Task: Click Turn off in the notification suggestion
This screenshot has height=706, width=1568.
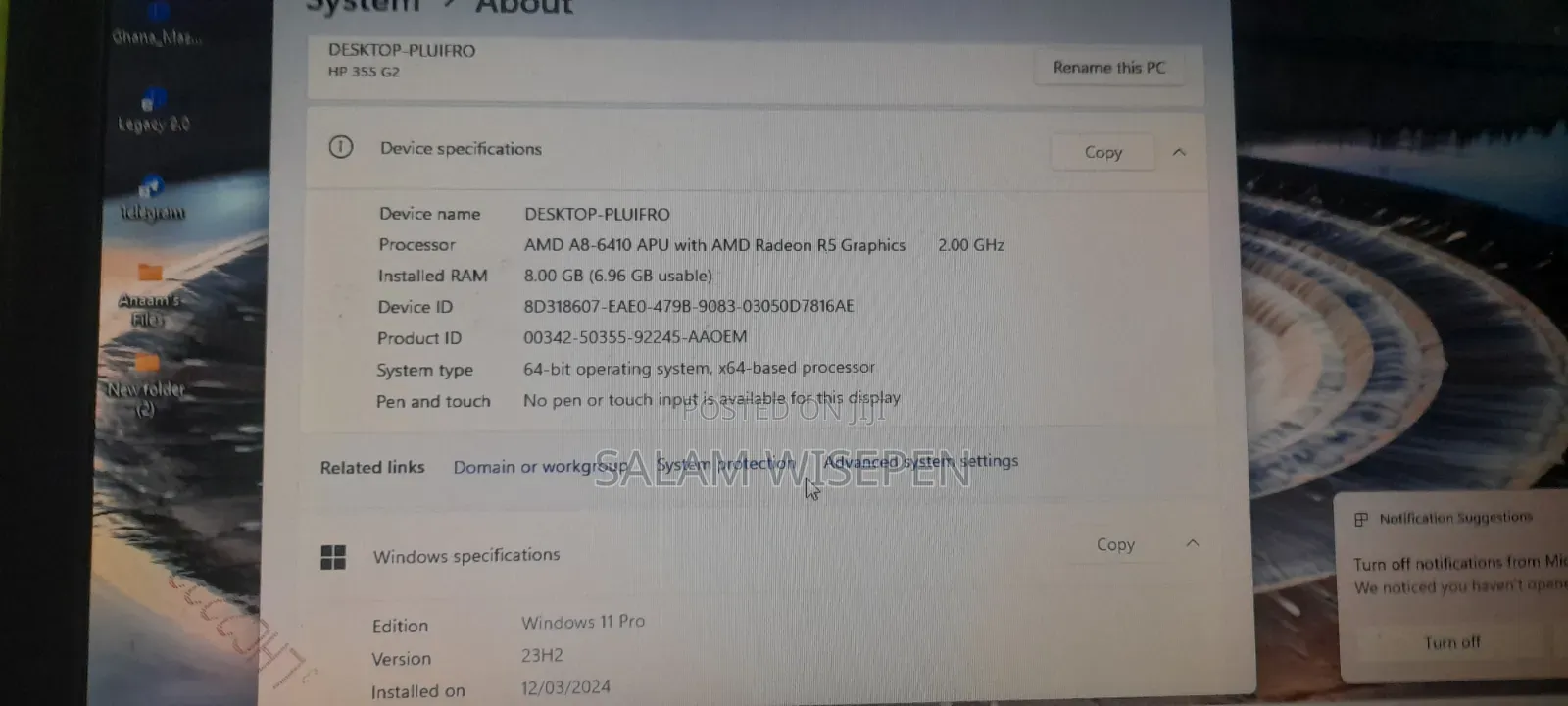Action: (x=1452, y=642)
